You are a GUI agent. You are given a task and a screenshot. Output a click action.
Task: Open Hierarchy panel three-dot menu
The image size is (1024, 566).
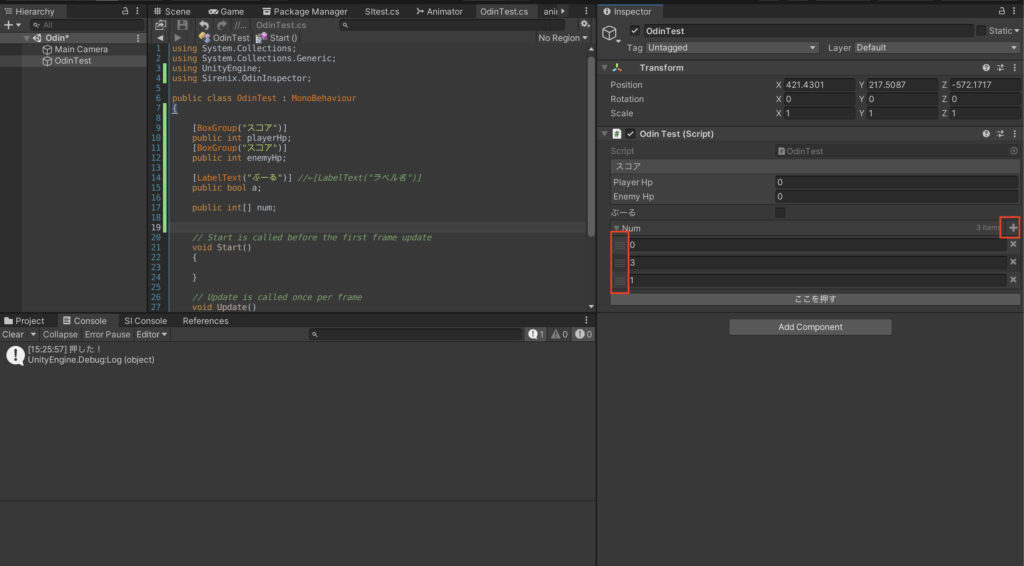137,11
